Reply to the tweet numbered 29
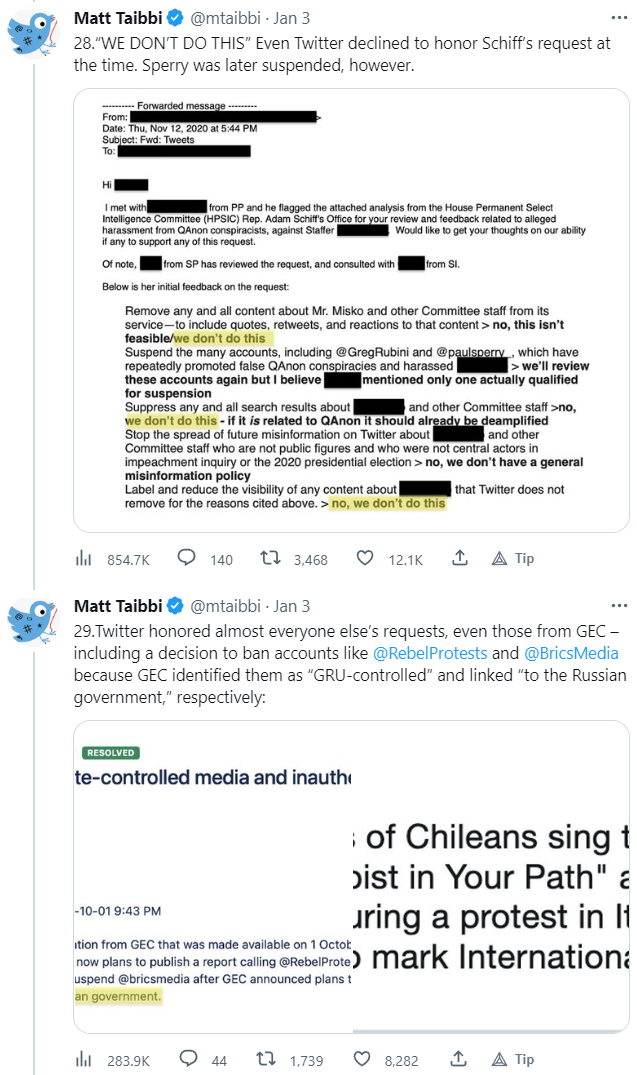The image size is (637, 1075). coord(187,1059)
